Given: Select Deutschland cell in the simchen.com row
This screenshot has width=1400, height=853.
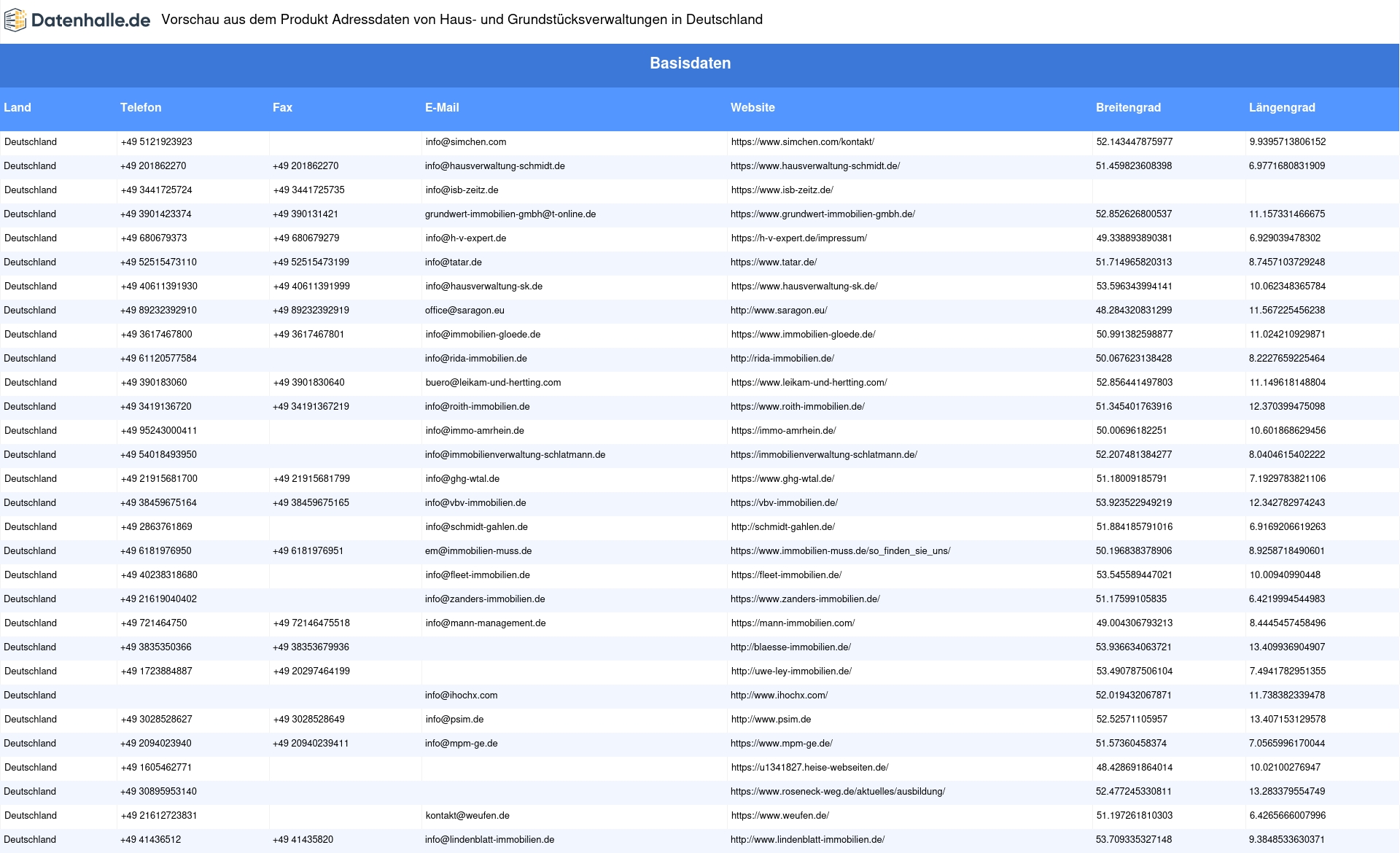Looking at the screenshot, I should pyautogui.click(x=31, y=142).
